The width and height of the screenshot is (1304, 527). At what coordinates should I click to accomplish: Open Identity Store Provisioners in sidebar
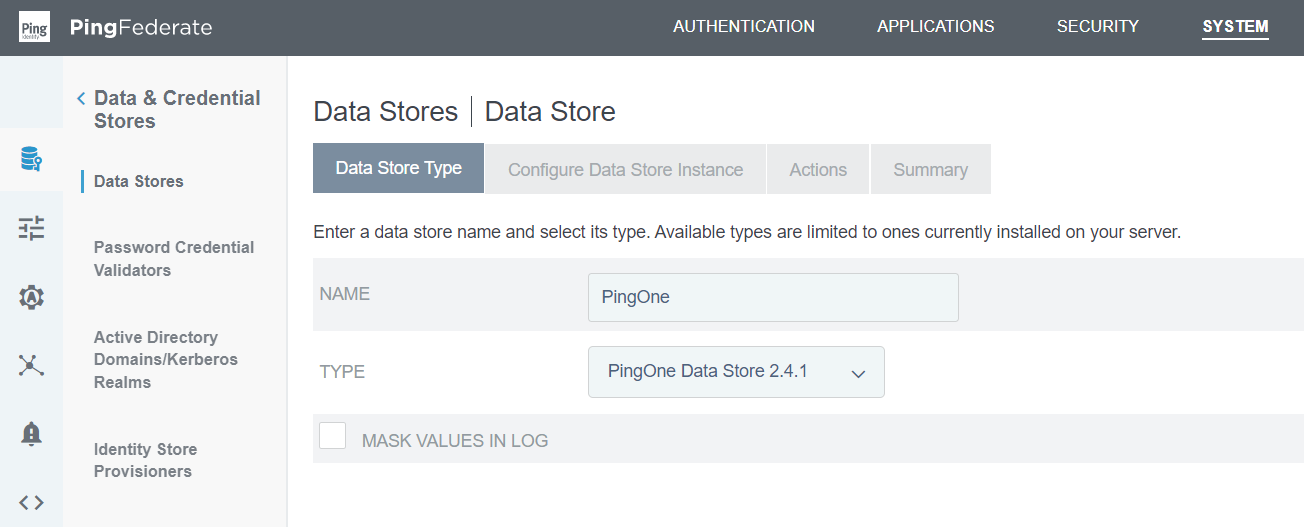[x=145, y=460]
